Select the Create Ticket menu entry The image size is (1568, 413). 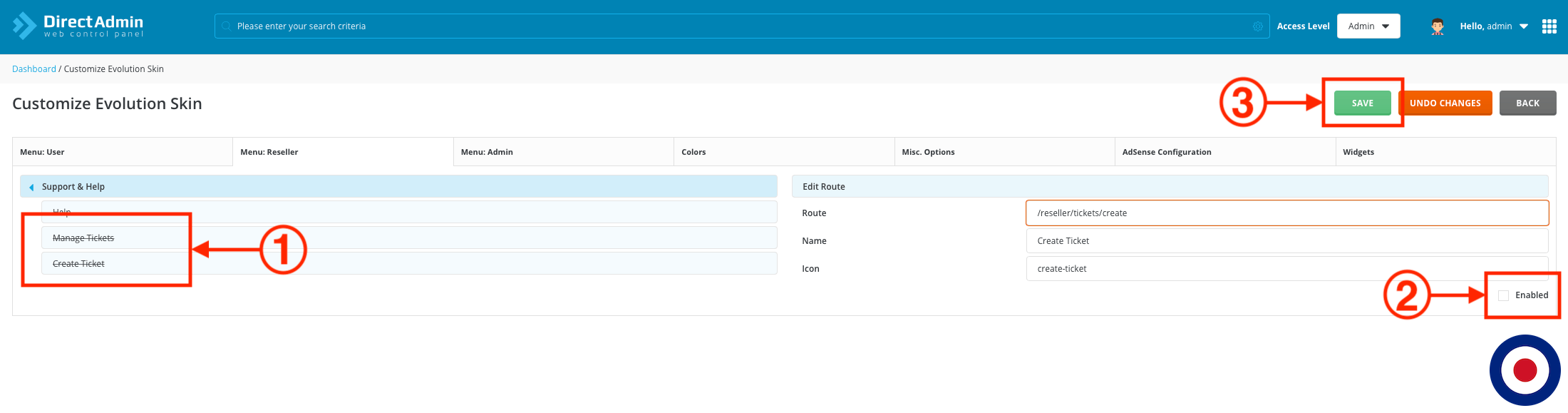[x=78, y=264]
